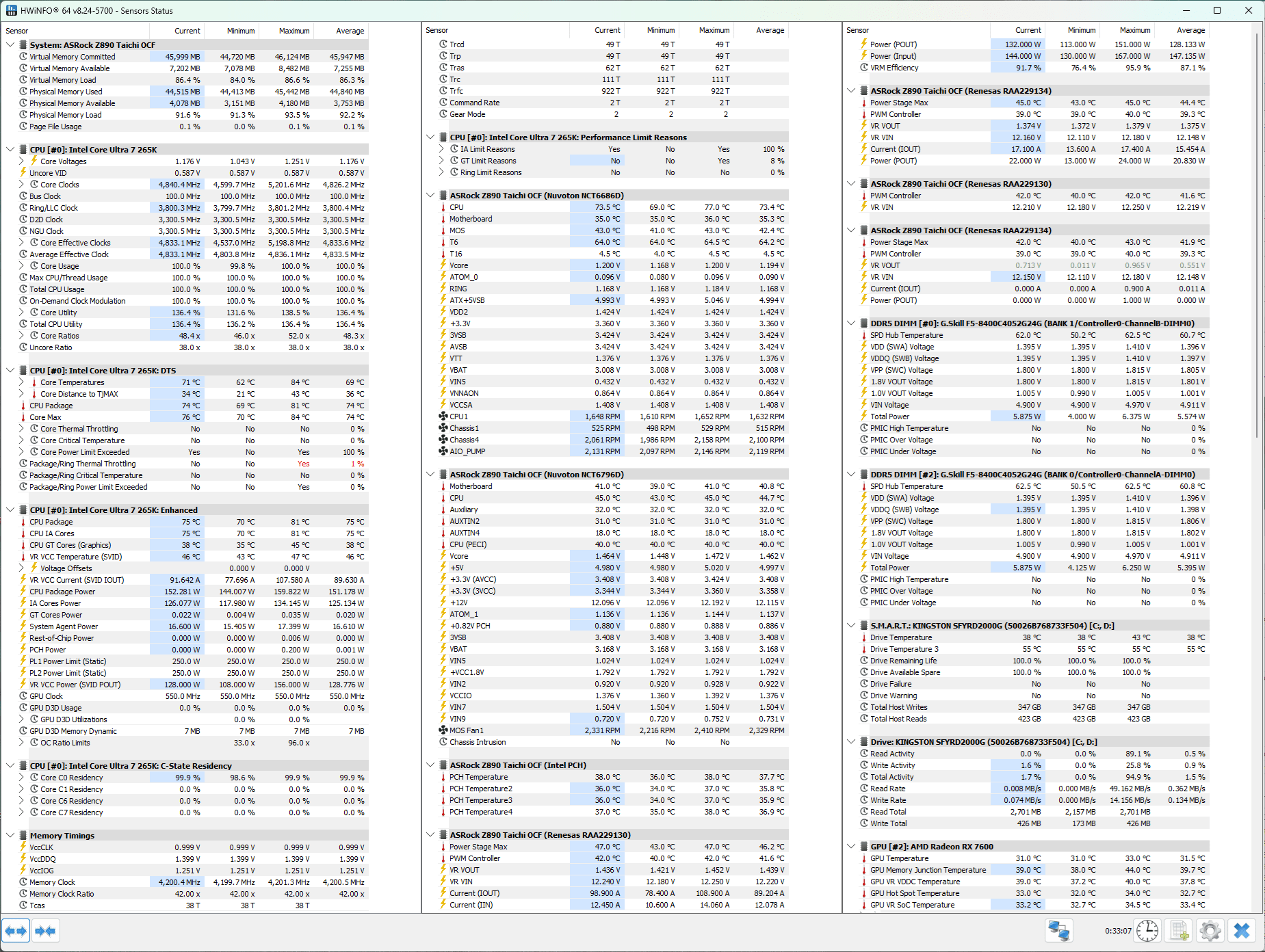Click the HWiNFO app icon in title bar
This screenshot has height=952, width=1265.
(11, 10)
